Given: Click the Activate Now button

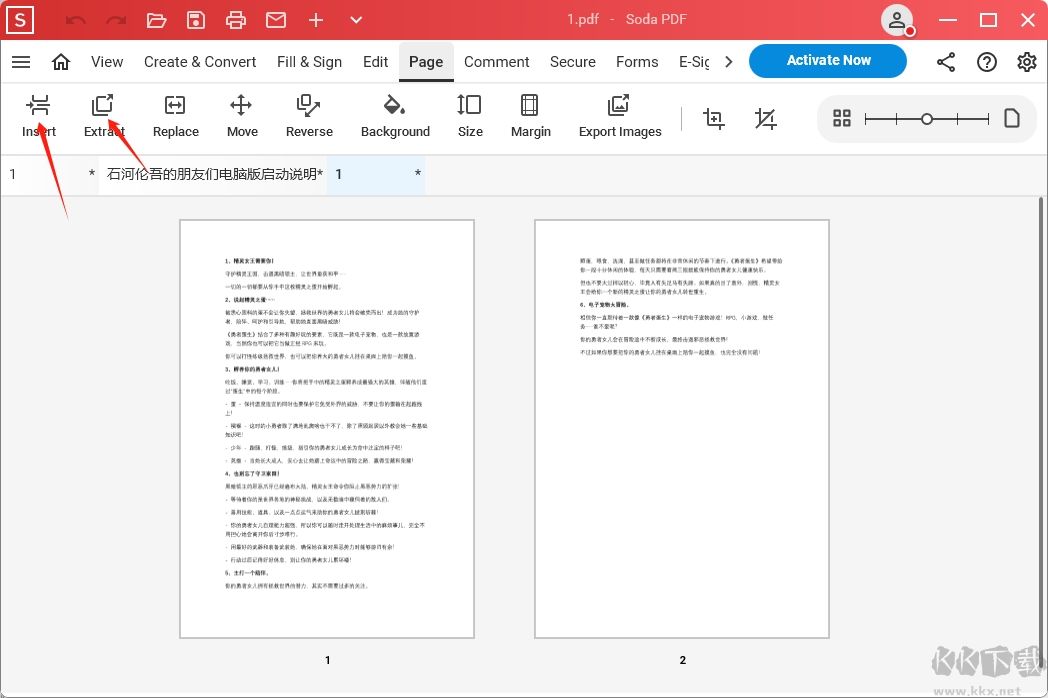Looking at the screenshot, I should click(x=827, y=60).
